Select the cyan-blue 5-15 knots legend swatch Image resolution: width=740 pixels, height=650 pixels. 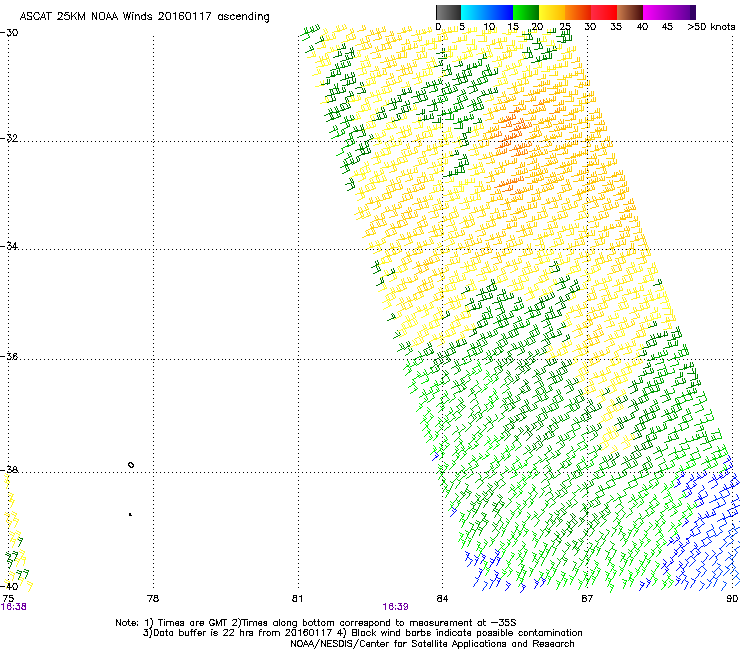coord(487,12)
